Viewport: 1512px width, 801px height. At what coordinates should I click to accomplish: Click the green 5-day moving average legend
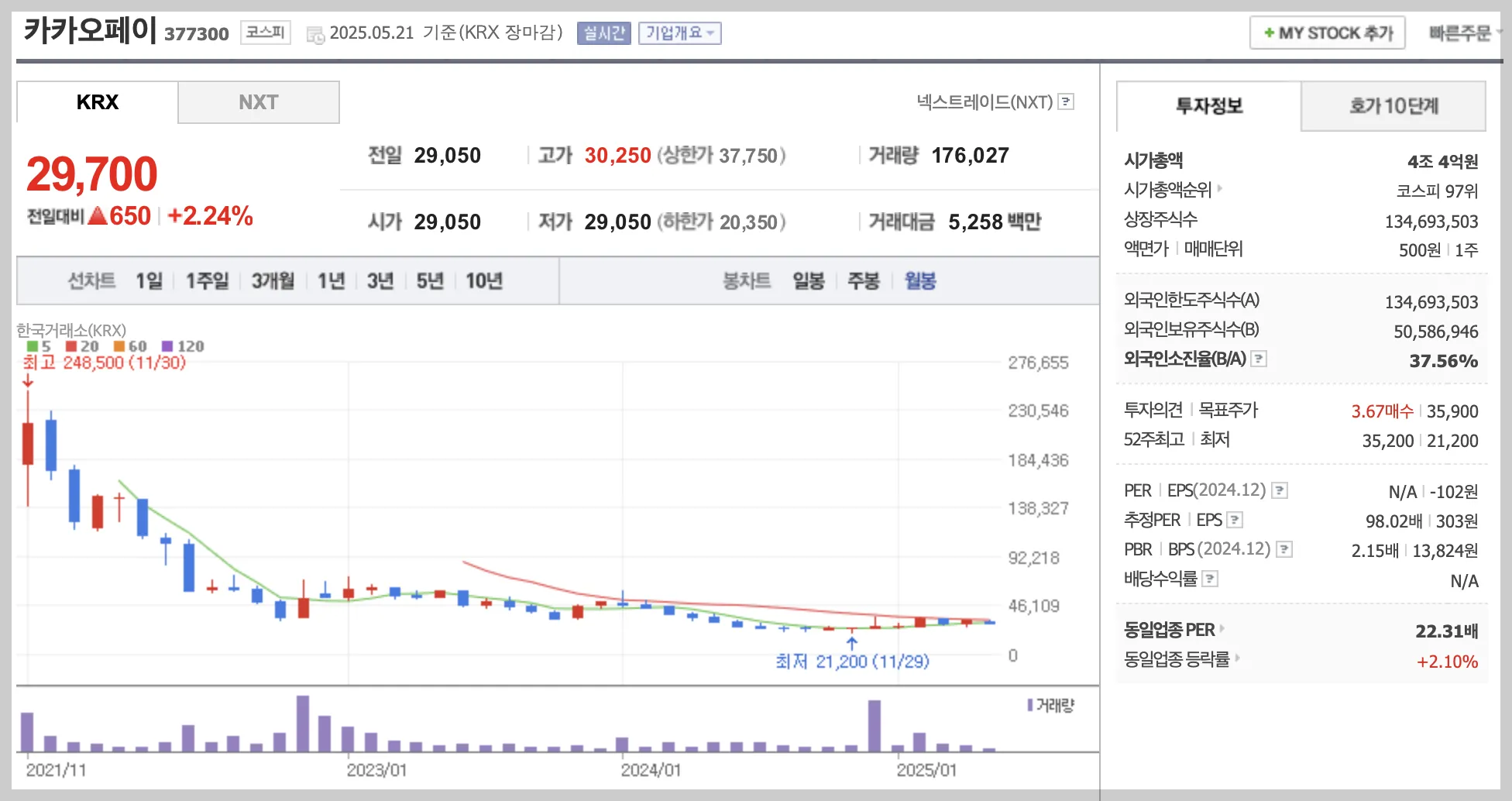tap(39, 346)
